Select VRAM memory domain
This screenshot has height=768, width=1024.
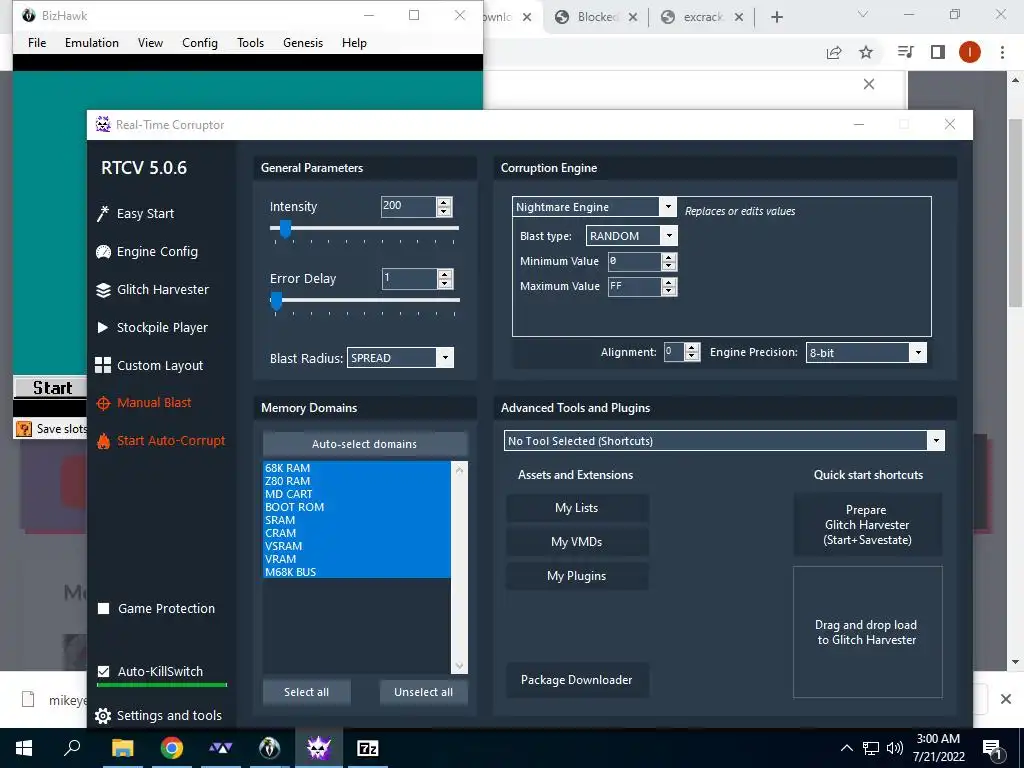(357, 559)
